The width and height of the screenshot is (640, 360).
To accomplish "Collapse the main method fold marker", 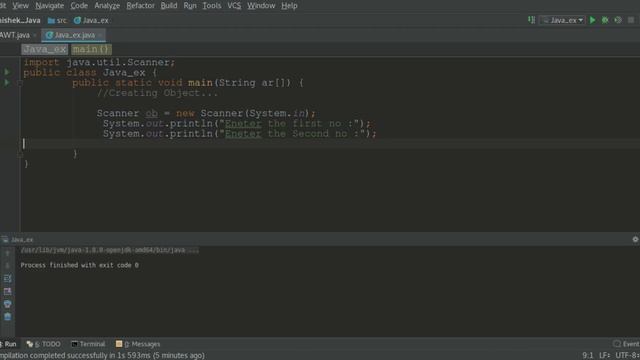I will pyautogui.click(x=20, y=83).
